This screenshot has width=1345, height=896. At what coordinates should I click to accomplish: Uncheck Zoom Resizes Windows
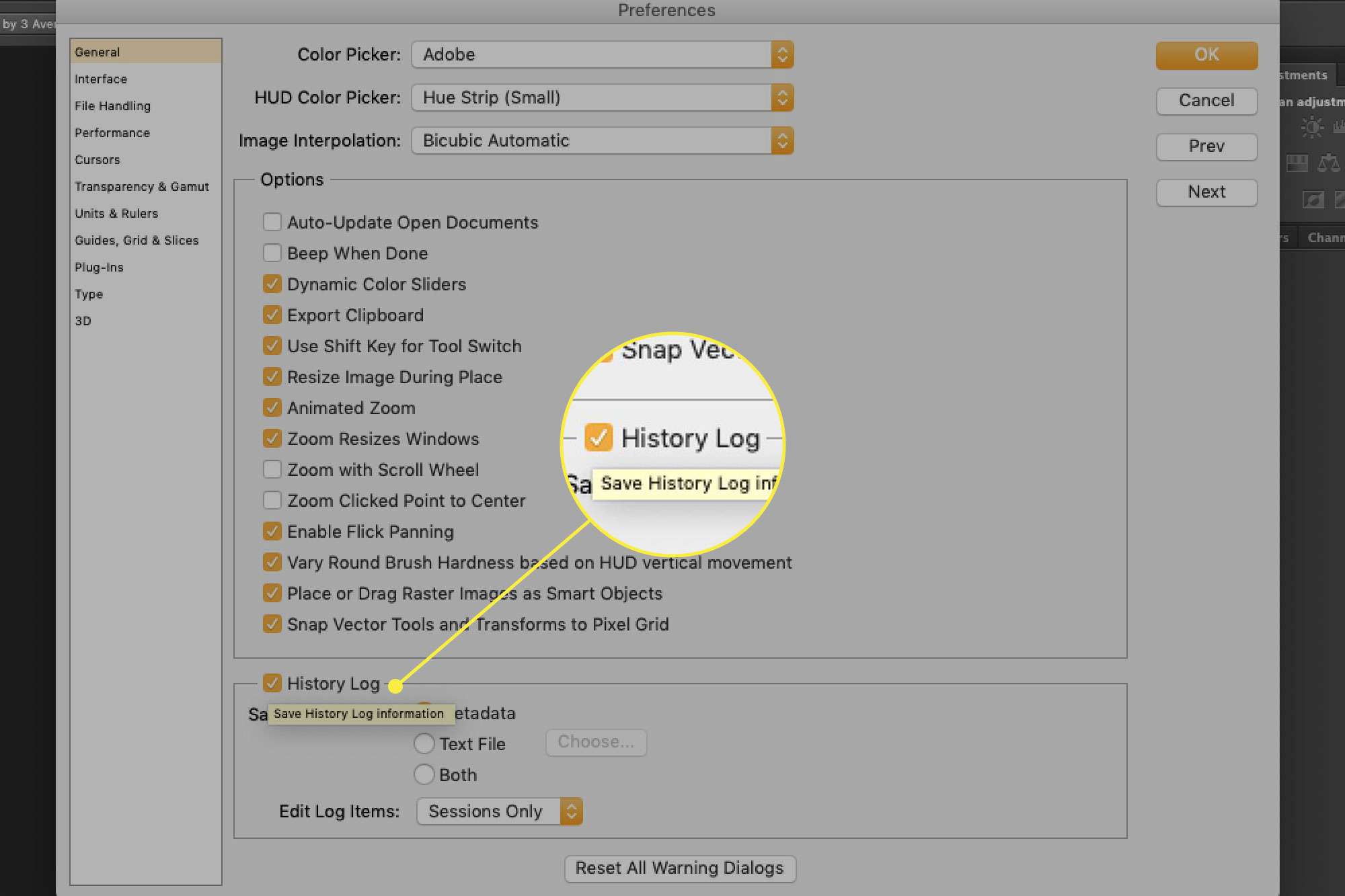(x=272, y=438)
